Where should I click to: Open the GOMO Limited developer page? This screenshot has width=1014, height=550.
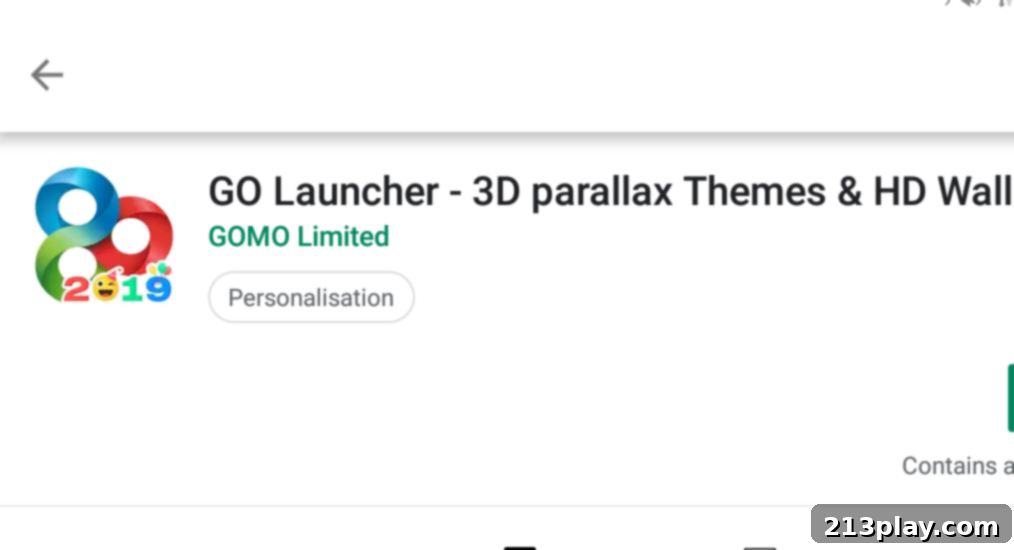(298, 237)
